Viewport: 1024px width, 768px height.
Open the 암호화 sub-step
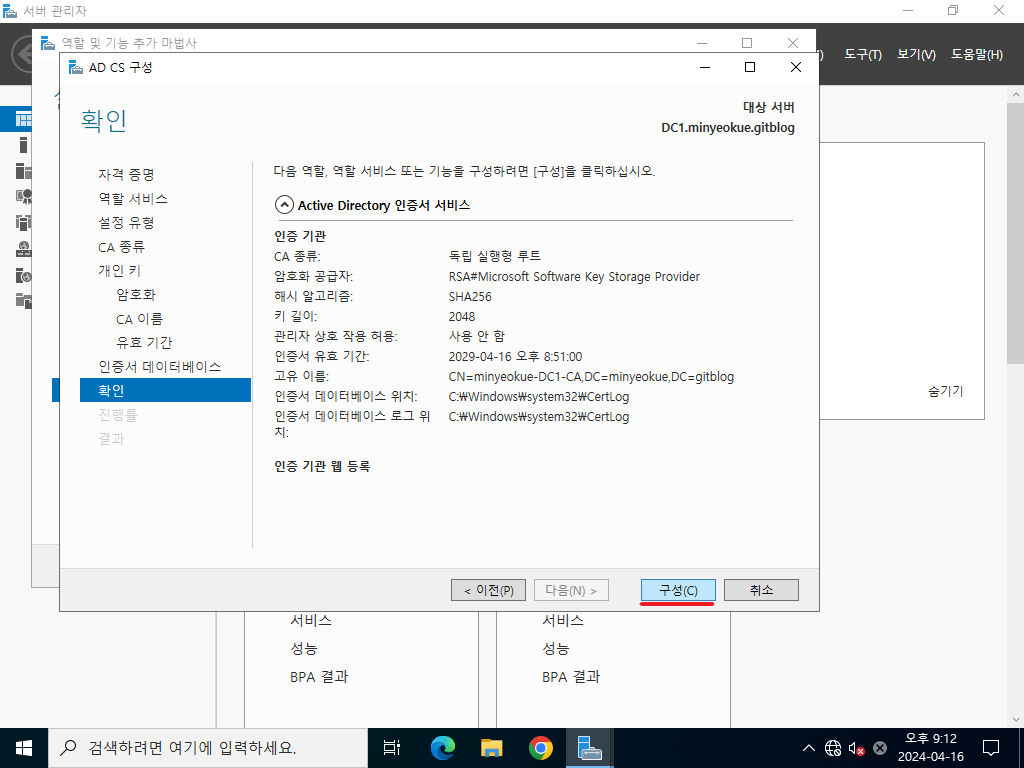136,295
